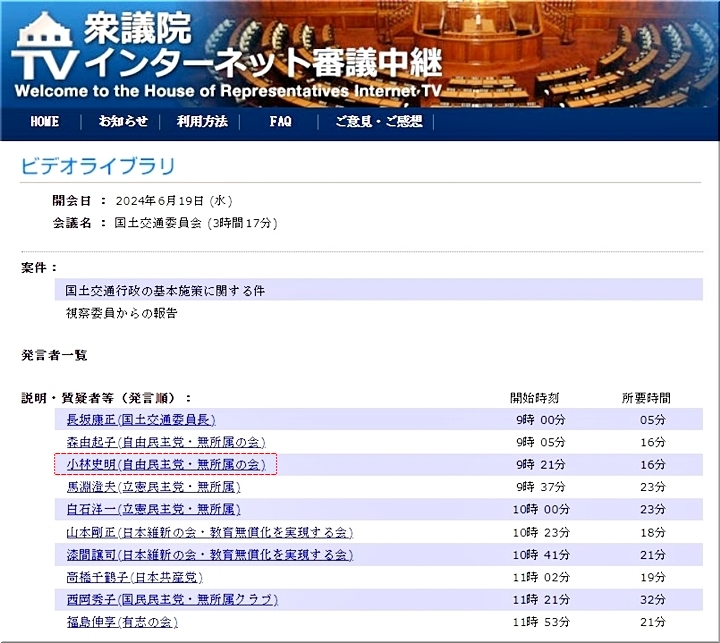Image resolution: width=720 pixels, height=643 pixels.
Task: Open the 利用方法 navigation item
Action: [x=202, y=121]
